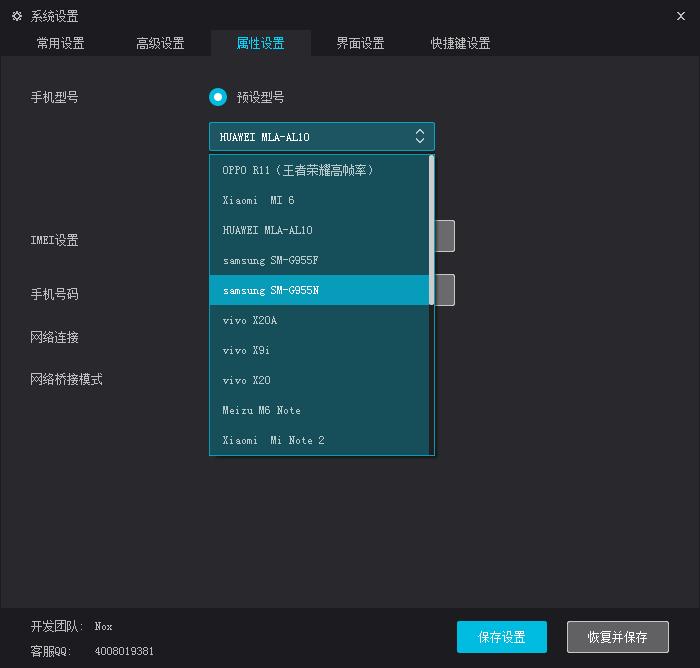This screenshot has height=668, width=700.
Task: Click the gray button beside 手机号码 row
Action: click(x=445, y=290)
